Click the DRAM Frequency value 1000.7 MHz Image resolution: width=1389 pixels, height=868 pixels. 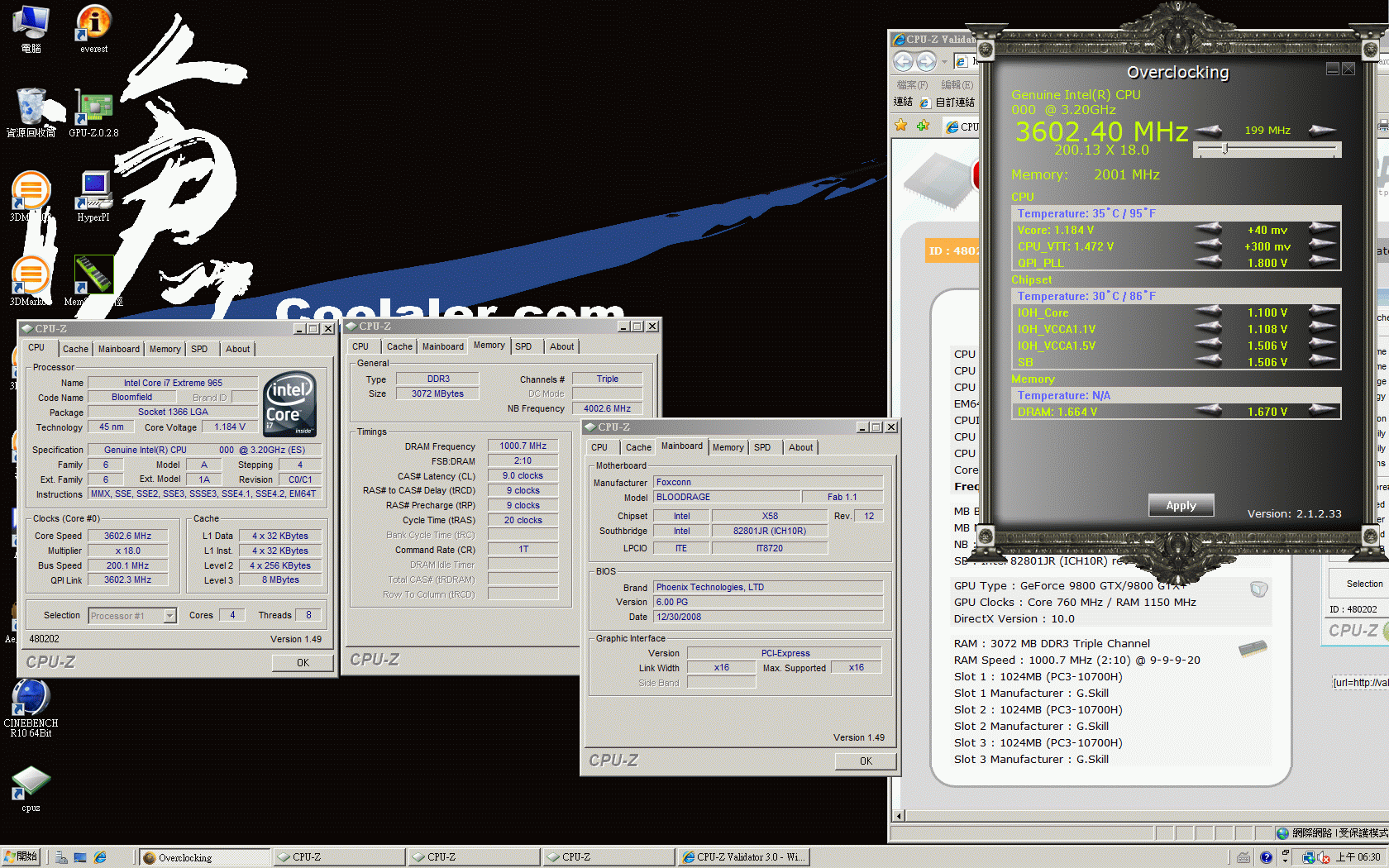point(523,446)
